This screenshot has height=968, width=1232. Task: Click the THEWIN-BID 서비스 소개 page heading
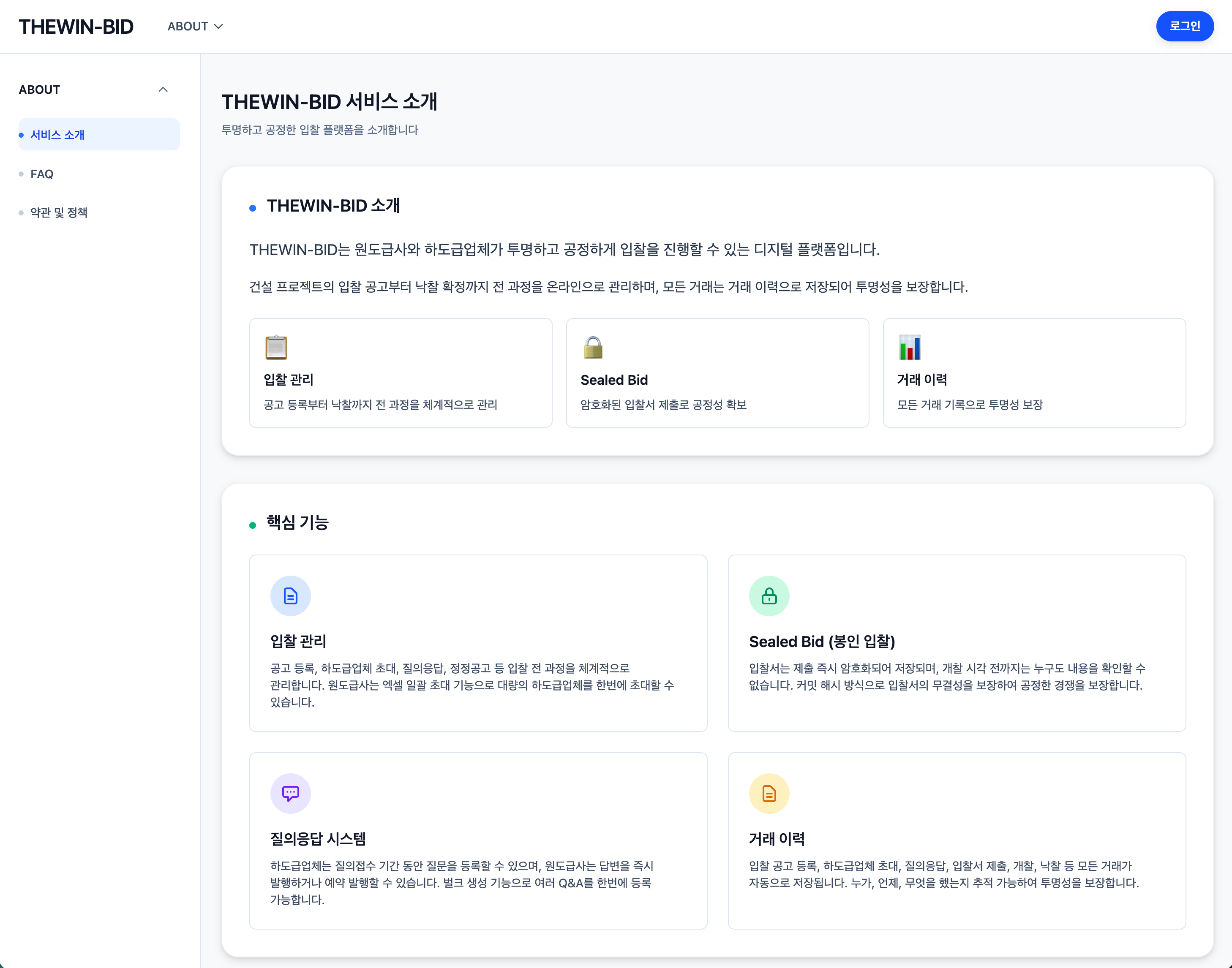tap(329, 102)
